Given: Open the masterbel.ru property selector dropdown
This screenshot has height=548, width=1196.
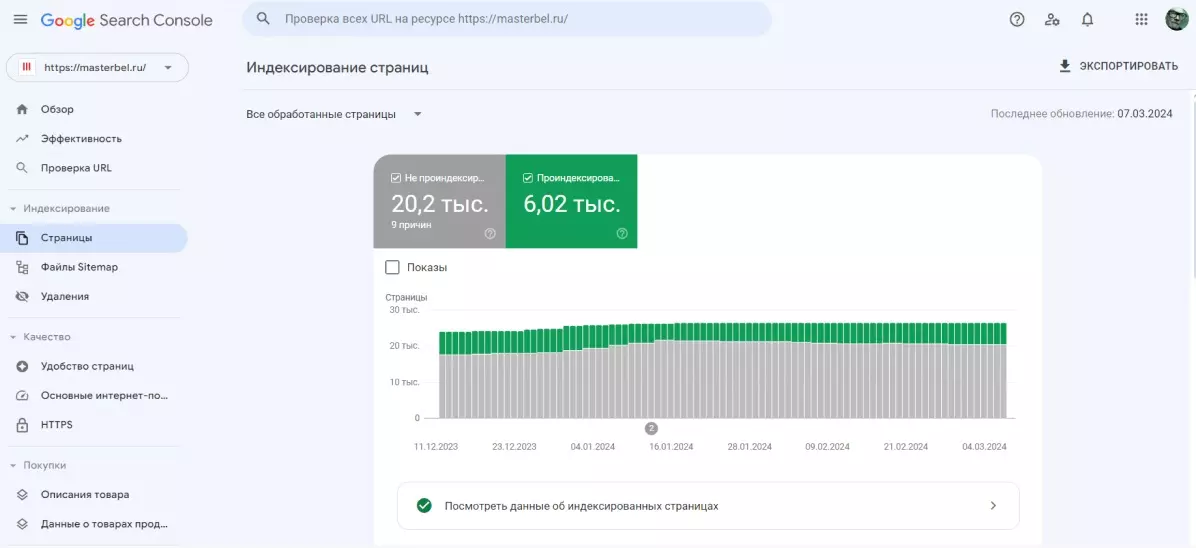Looking at the screenshot, I should point(98,67).
